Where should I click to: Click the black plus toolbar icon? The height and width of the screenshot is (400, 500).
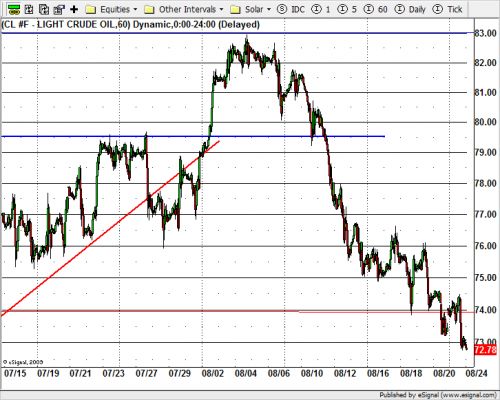[x=74, y=9]
